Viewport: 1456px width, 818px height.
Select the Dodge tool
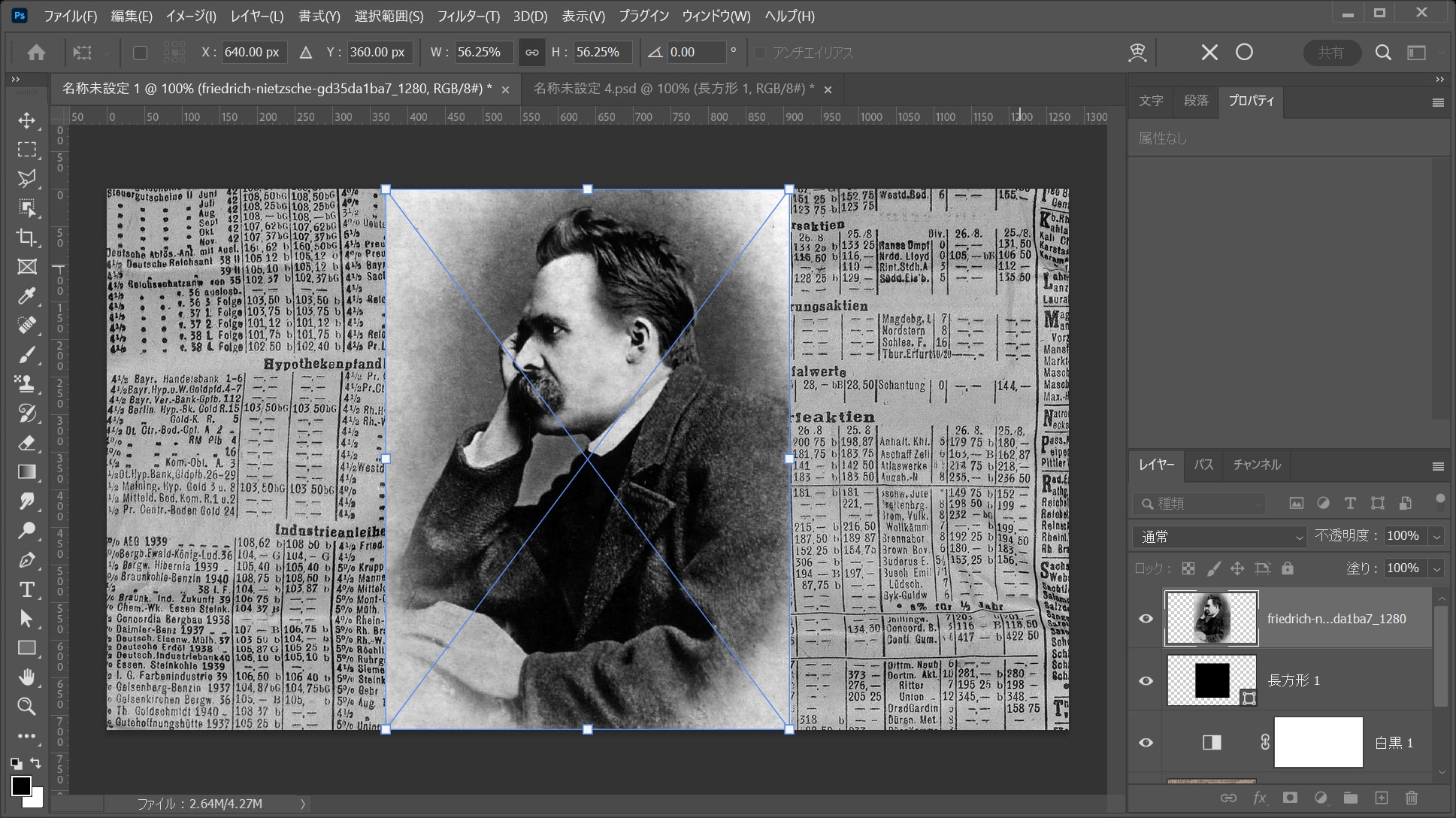(x=27, y=531)
